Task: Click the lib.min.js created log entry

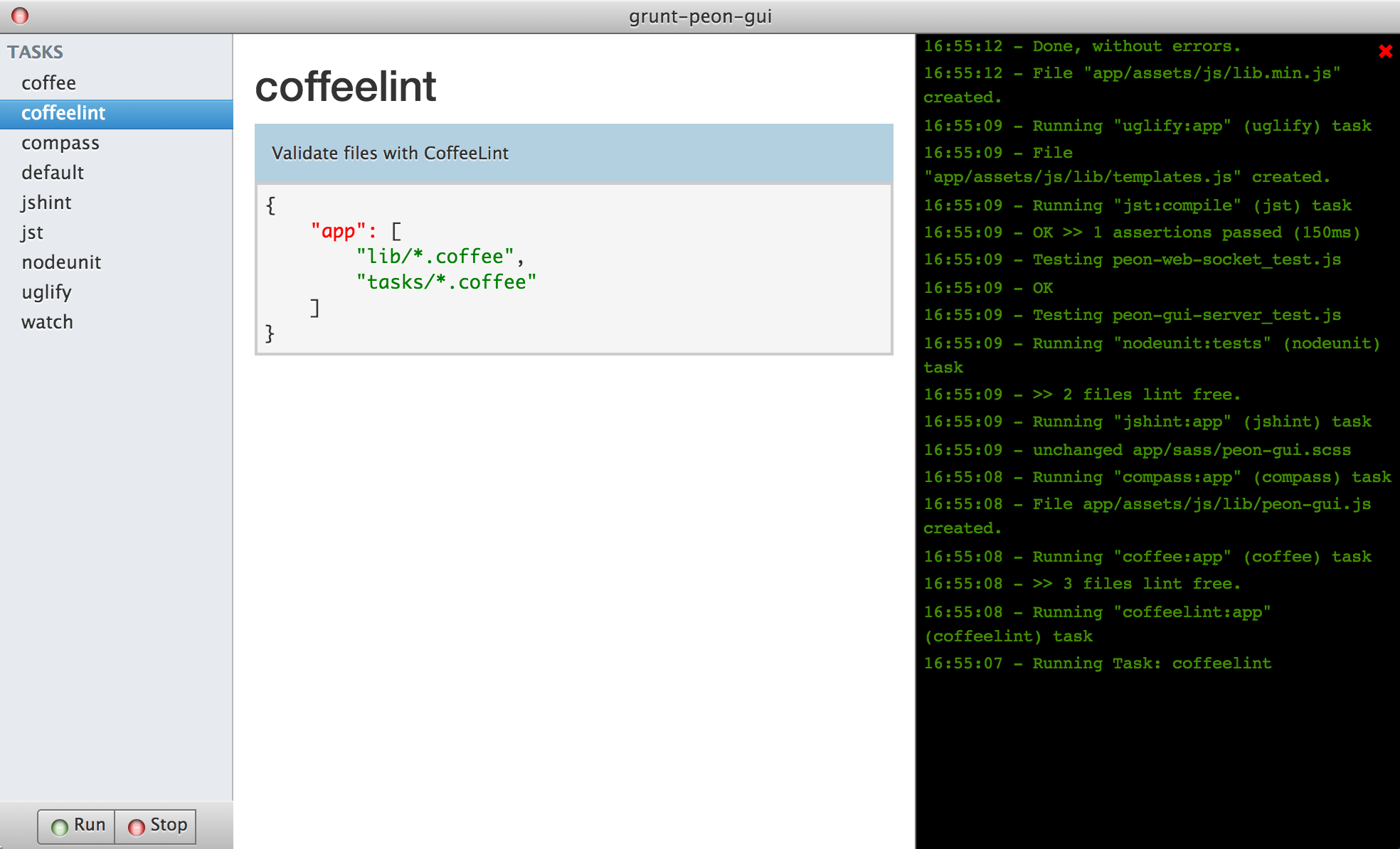Action: click(x=1132, y=85)
